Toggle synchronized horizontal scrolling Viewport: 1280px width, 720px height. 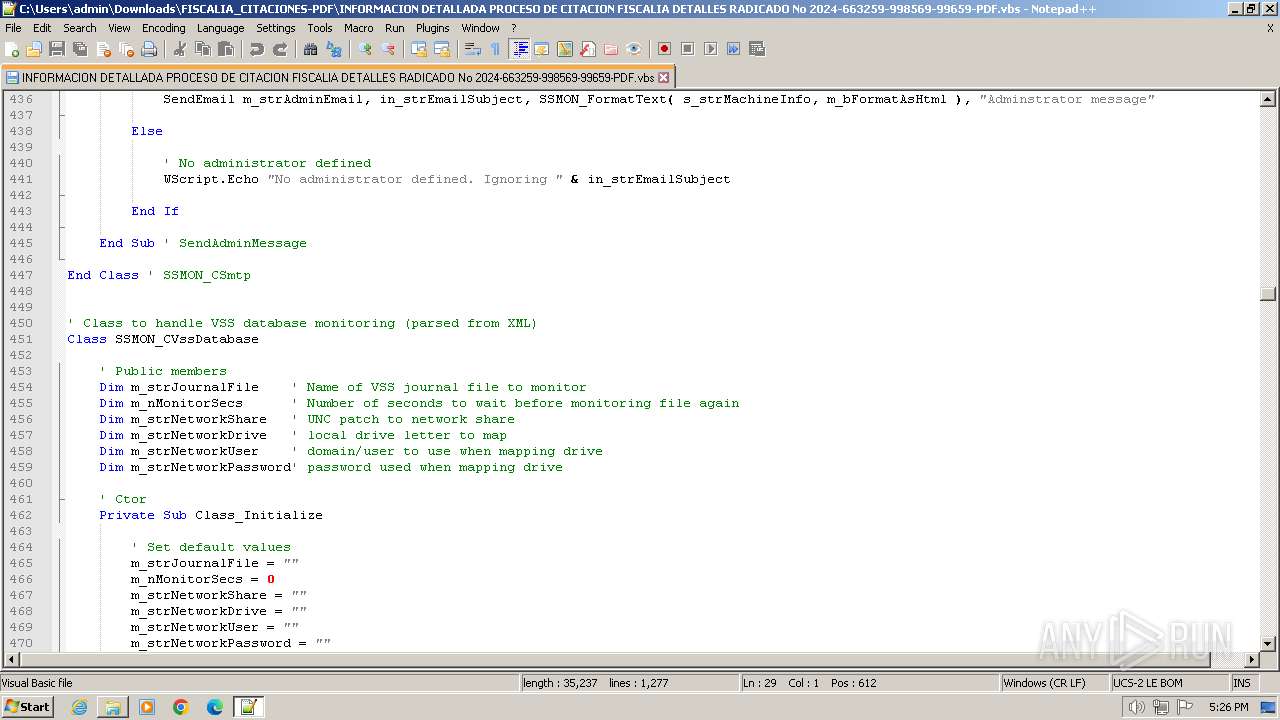tap(442, 49)
